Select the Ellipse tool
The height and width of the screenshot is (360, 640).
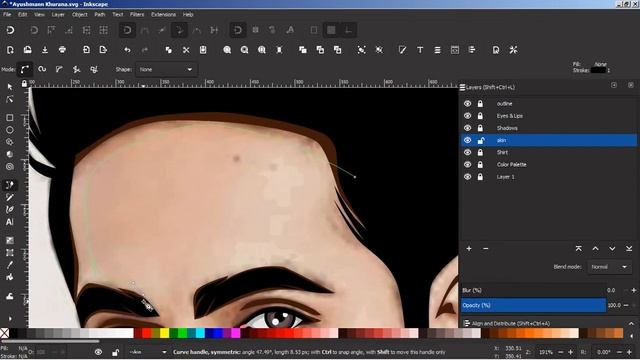coord(10,130)
